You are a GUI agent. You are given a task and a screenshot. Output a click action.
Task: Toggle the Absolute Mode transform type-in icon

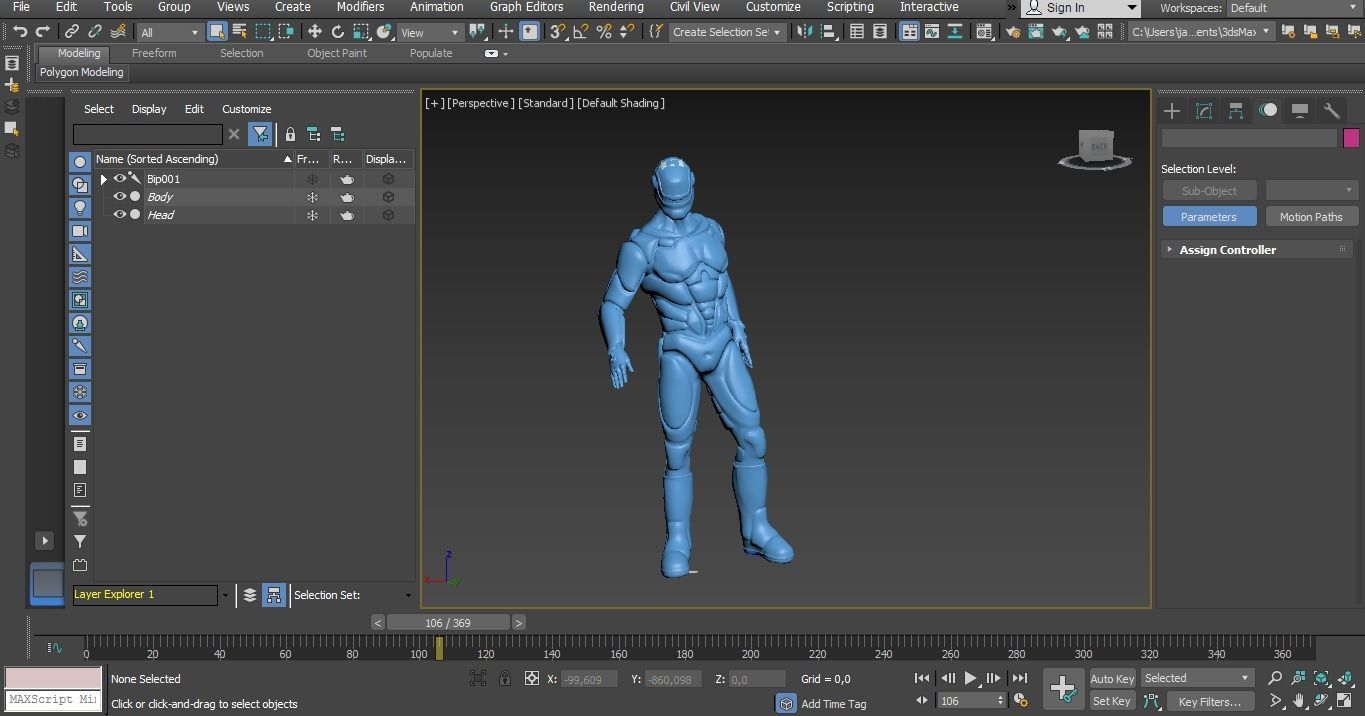532,679
